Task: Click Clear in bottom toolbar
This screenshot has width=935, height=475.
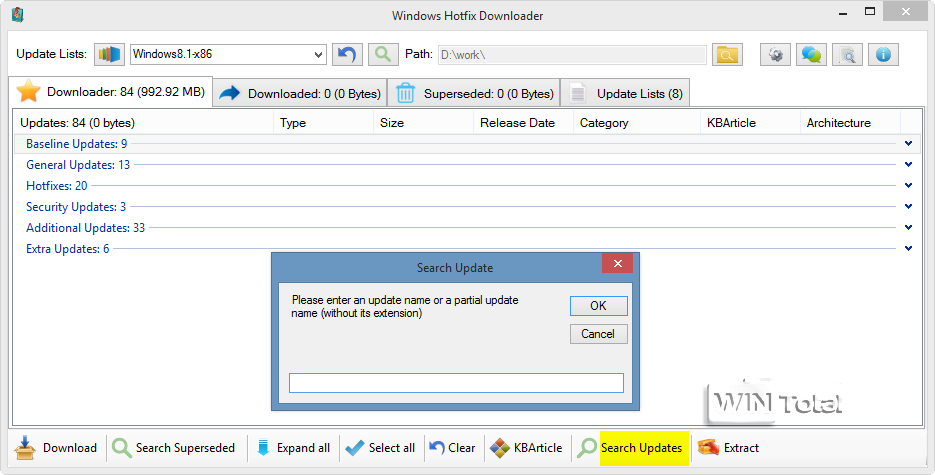Action: point(453,448)
